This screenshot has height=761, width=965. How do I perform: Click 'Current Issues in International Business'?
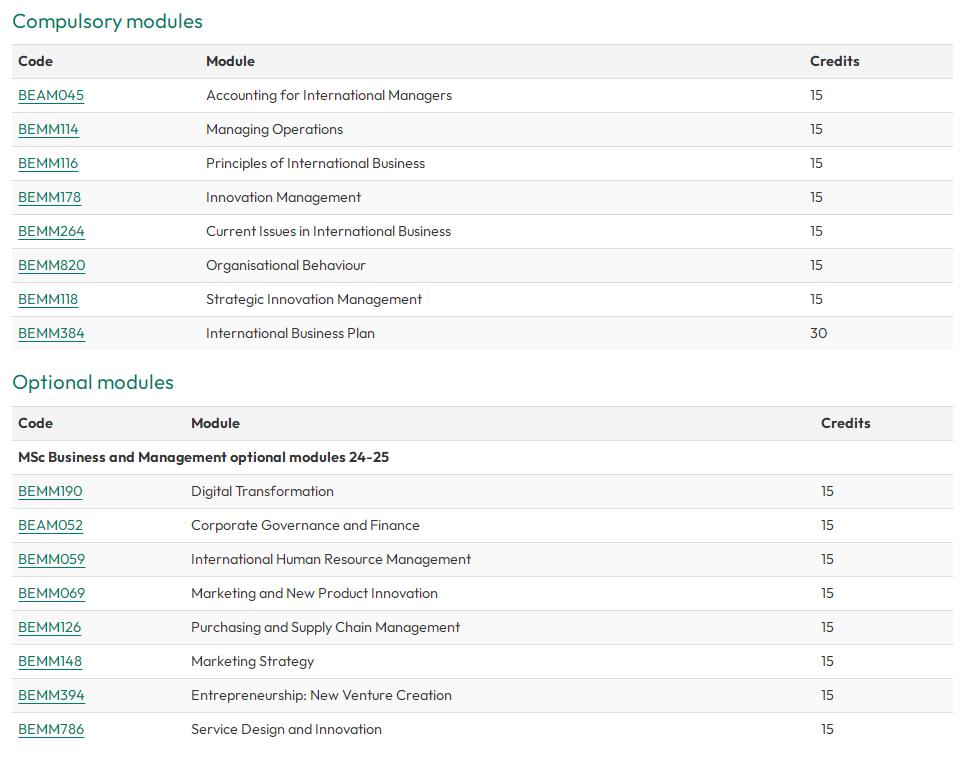(328, 231)
